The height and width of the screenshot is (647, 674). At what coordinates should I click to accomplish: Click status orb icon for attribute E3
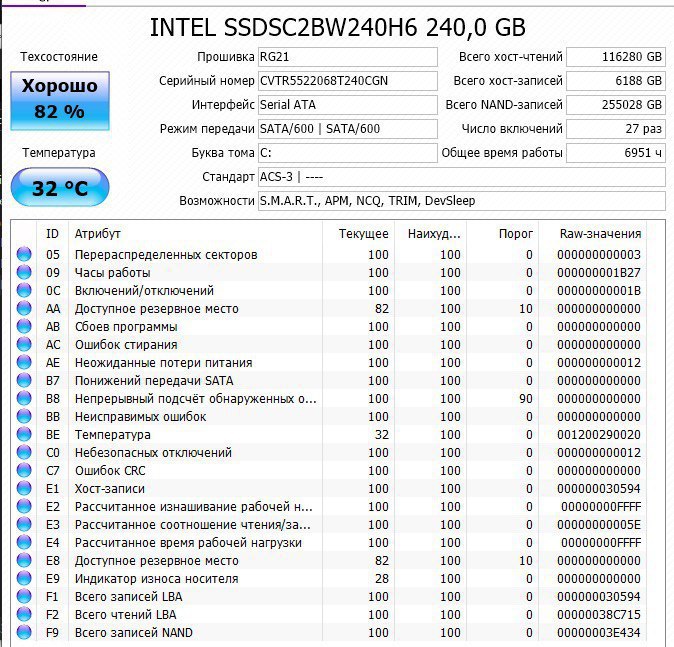[24, 524]
